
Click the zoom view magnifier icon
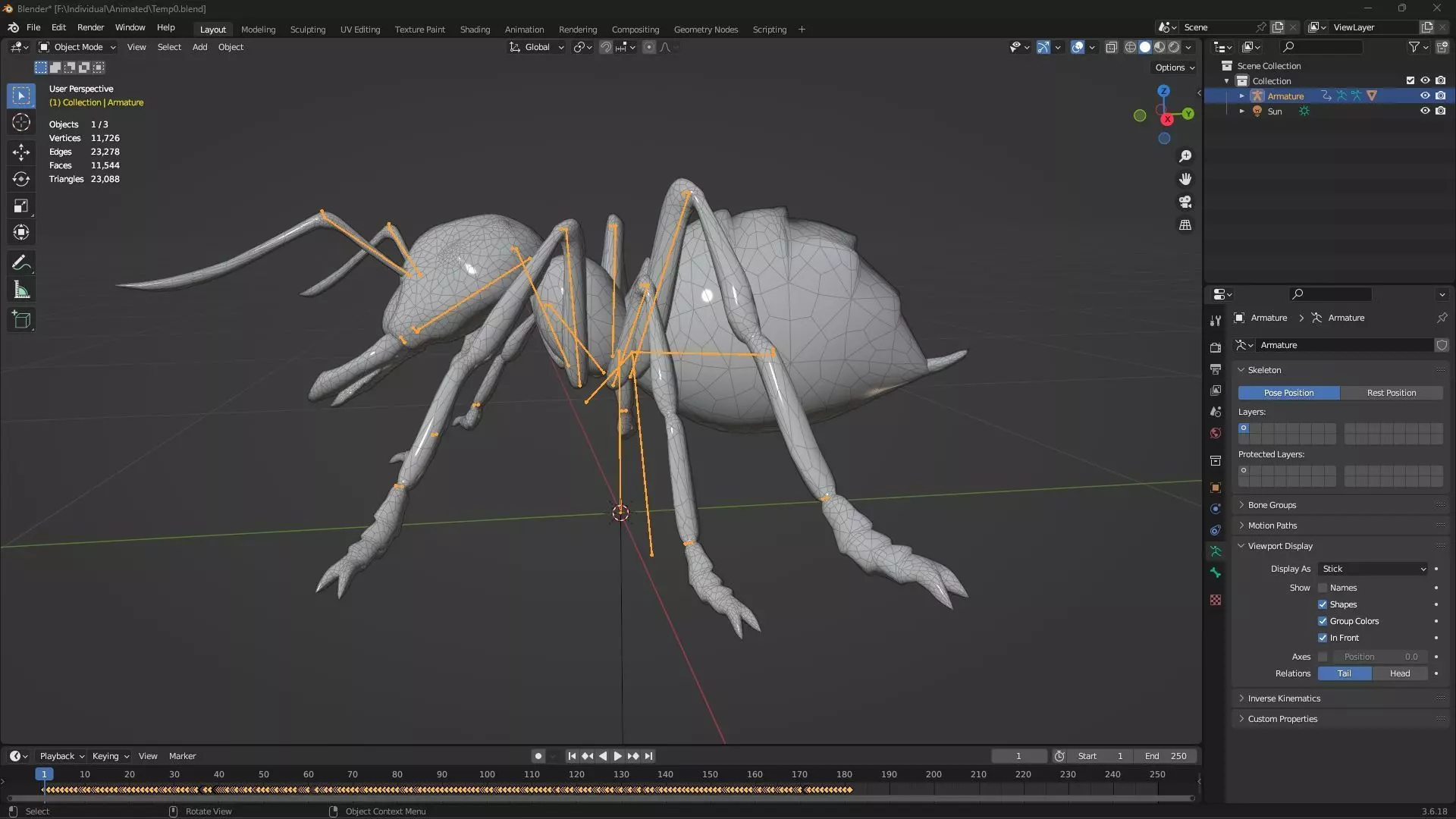point(1185,156)
